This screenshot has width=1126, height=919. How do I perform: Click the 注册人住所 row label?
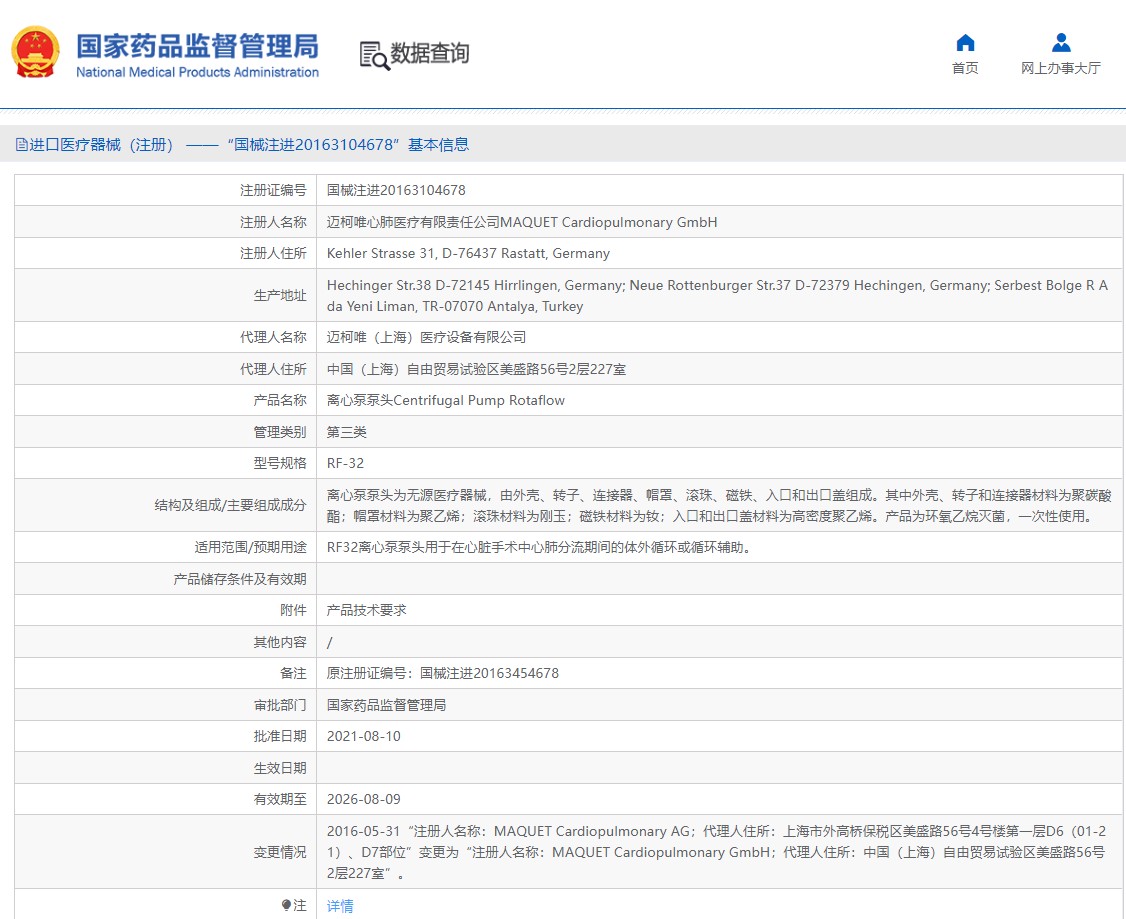[273, 253]
